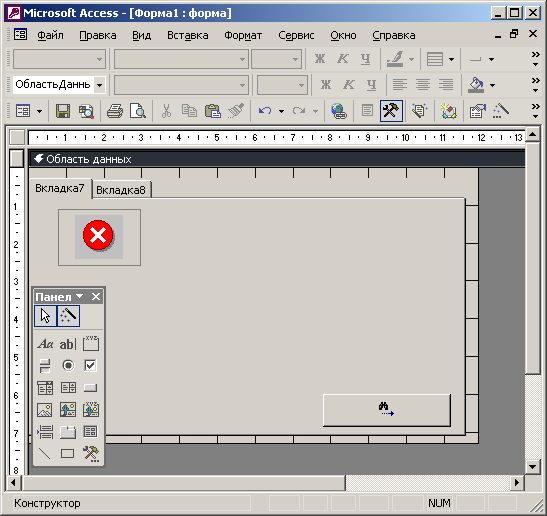The height and width of the screenshot is (516, 547).
Task: Open the Формат menu
Action: tap(243, 36)
